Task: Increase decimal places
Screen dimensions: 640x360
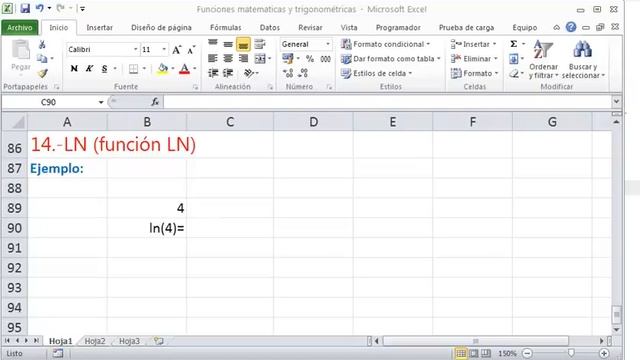Action: pos(288,73)
